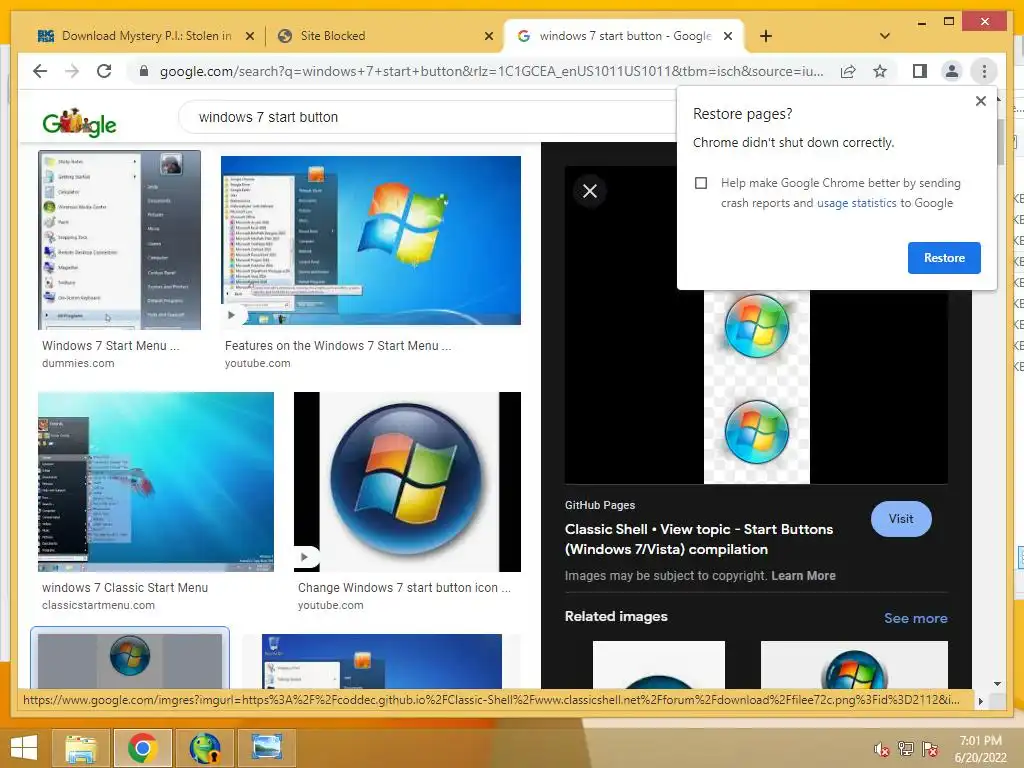This screenshot has width=1024, height=768.
Task: Open windows 7 Classic Start Menu thumbnail
Action: (156, 482)
